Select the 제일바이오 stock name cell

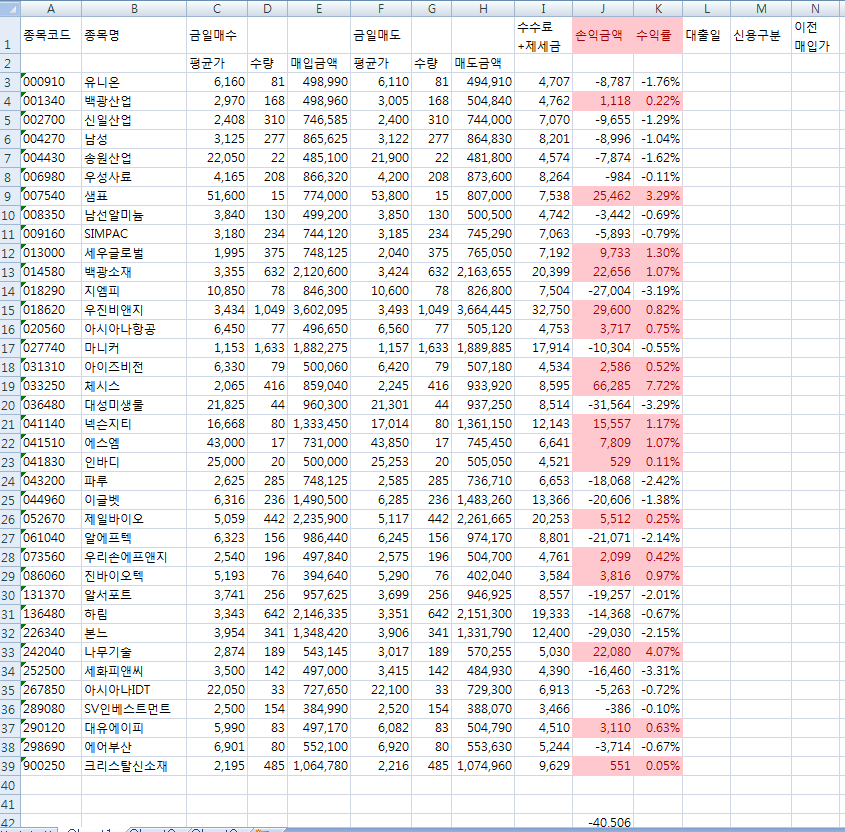point(134,519)
